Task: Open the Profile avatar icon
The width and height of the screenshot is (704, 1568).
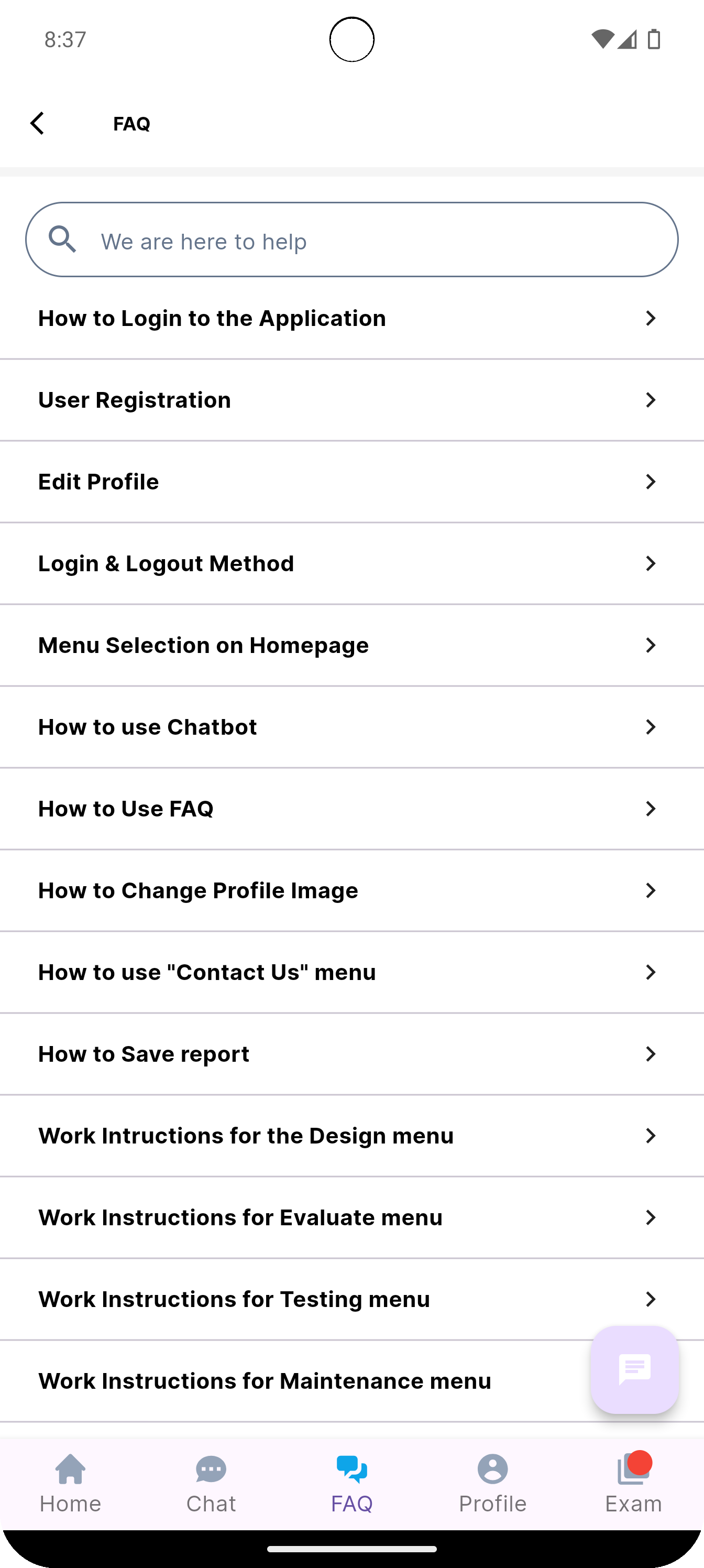Action: coord(492,1469)
